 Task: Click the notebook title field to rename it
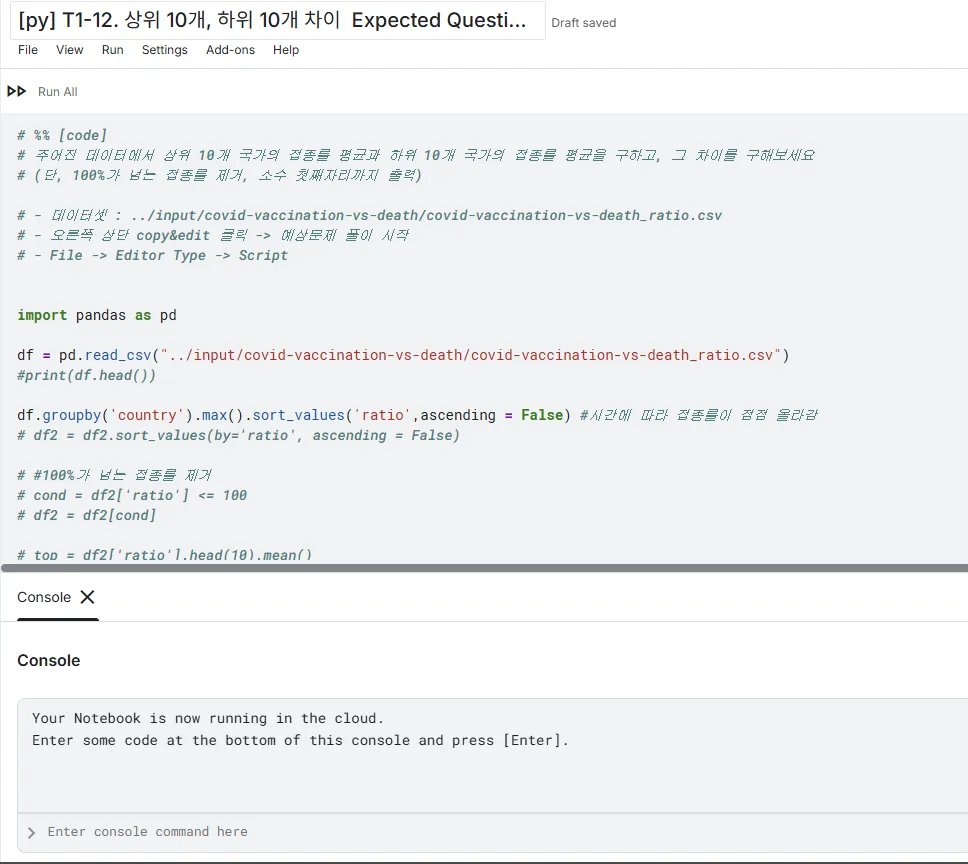click(x=270, y=20)
